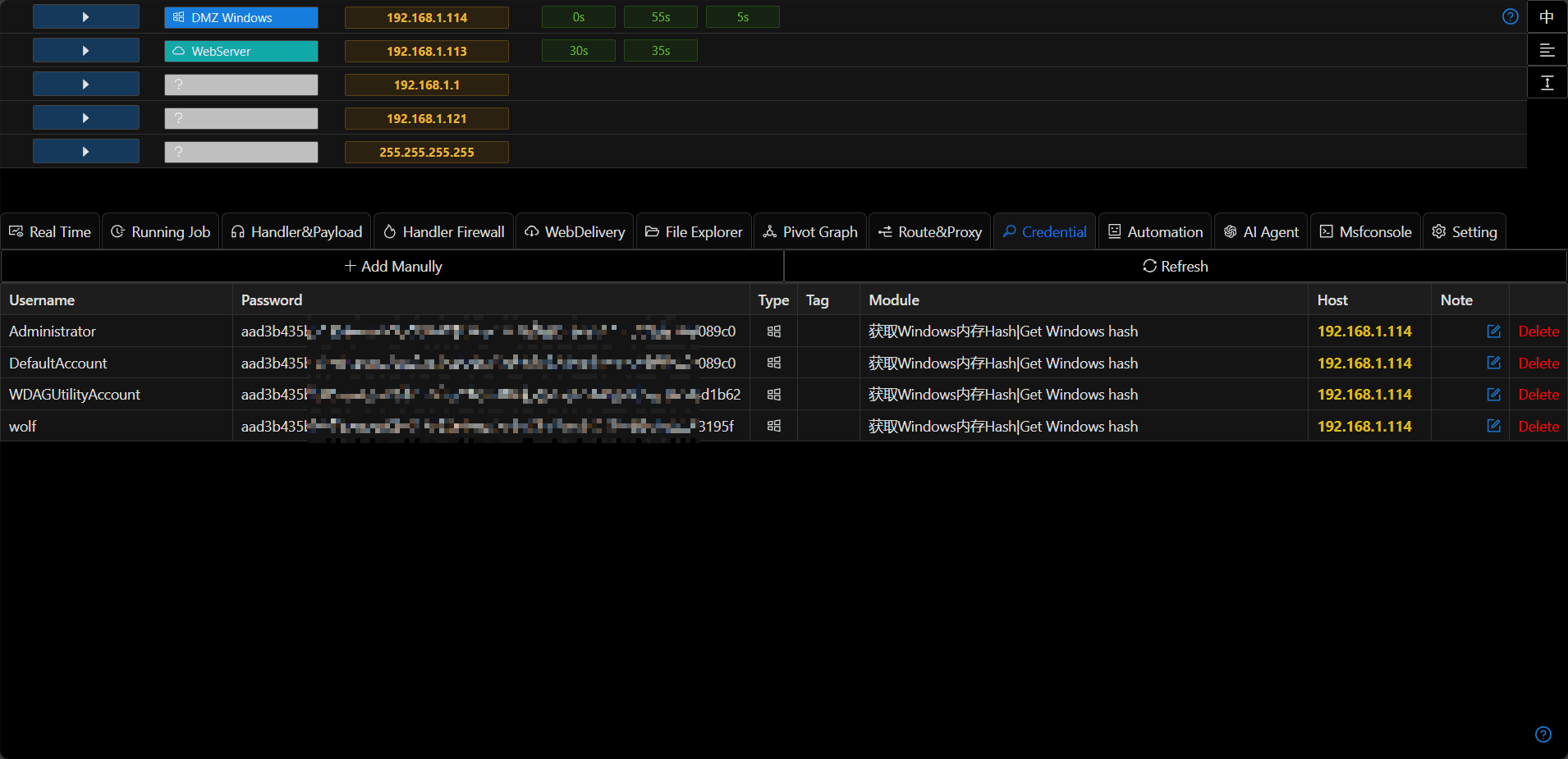Click the vertical resize height icon
Viewport: 1568px width, 759px height.
click(1547, 83)
